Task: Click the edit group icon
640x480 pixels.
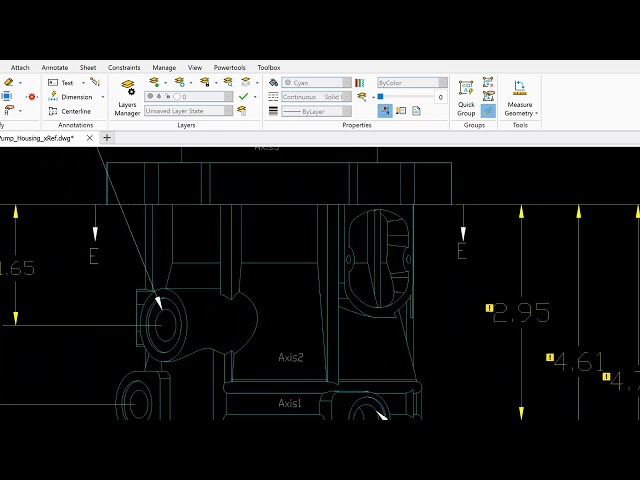Action: point(488,96)
